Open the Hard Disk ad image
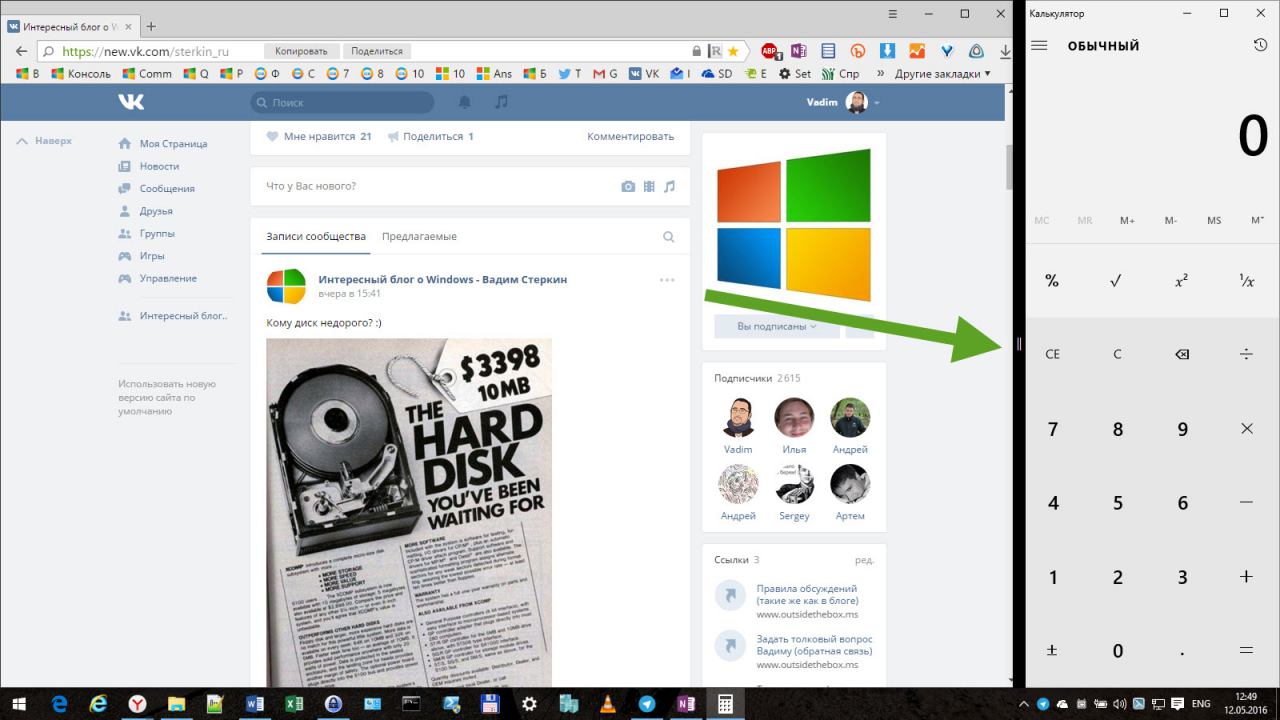 (409, 512)
